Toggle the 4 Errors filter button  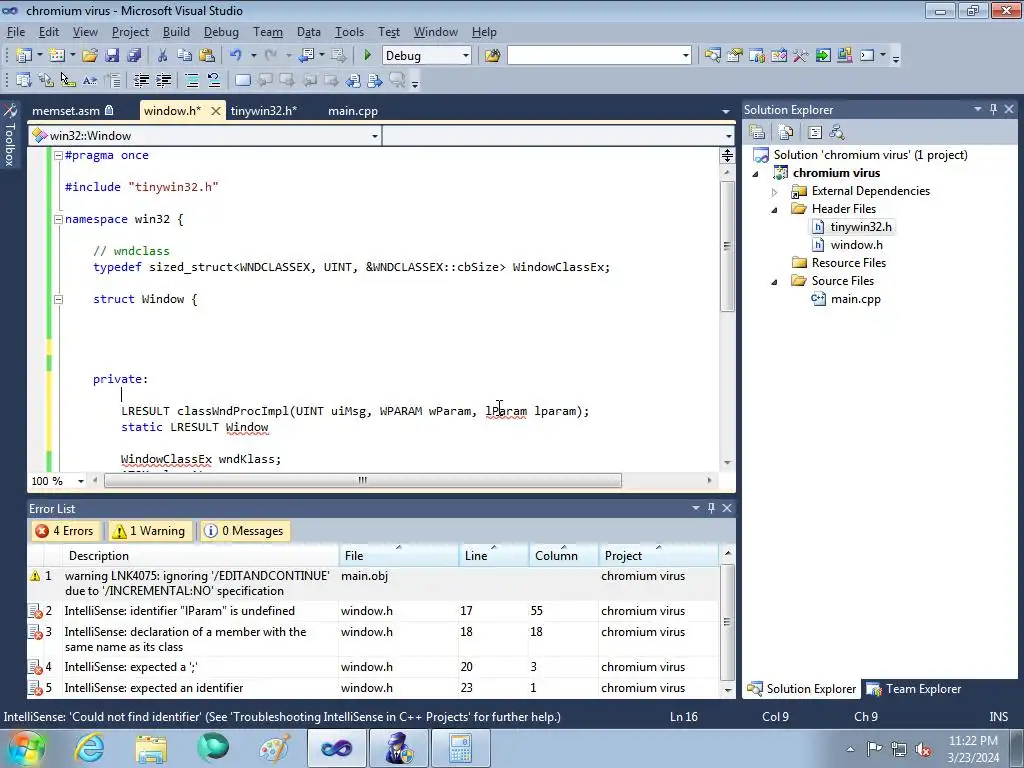coord(65,531)
